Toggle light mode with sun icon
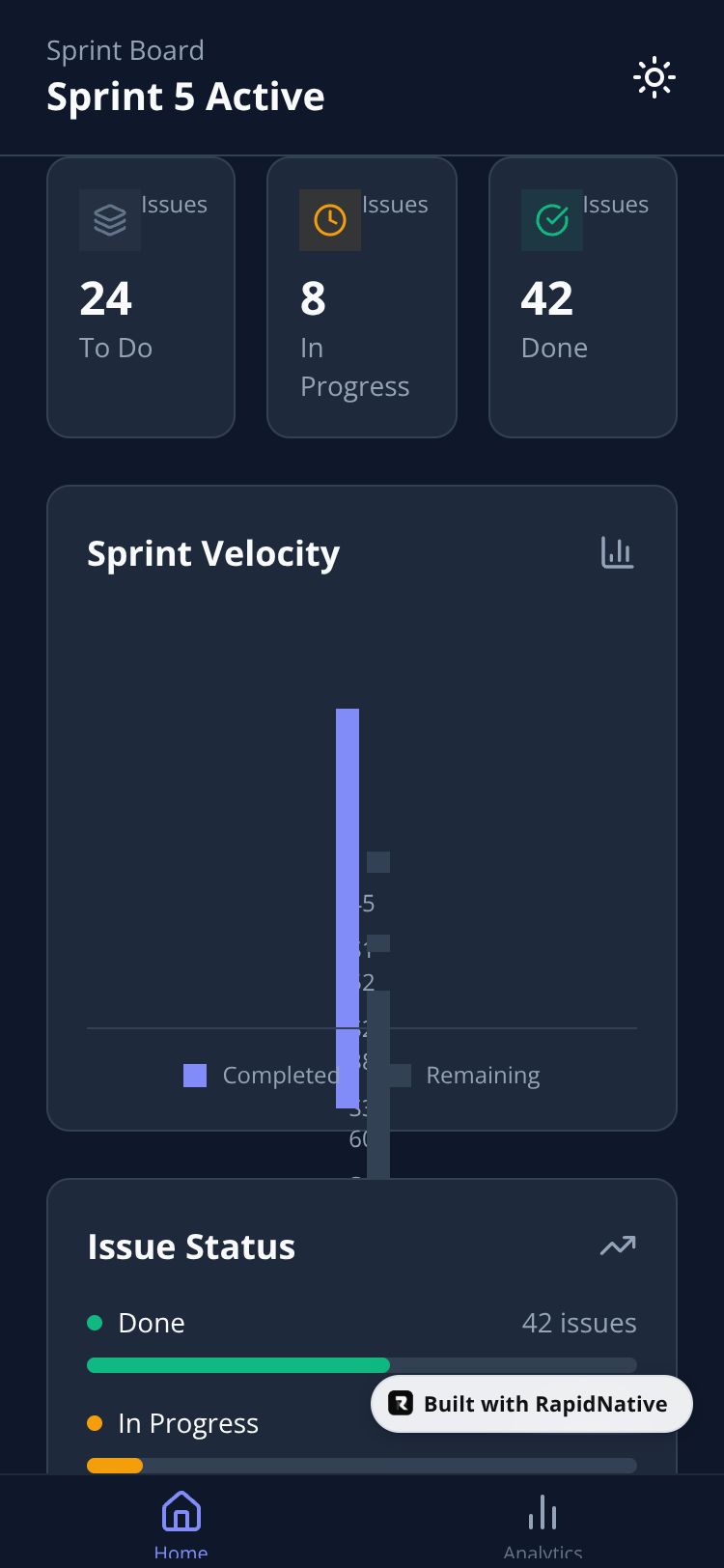724x1568 pixels. (x=654, y=77)
